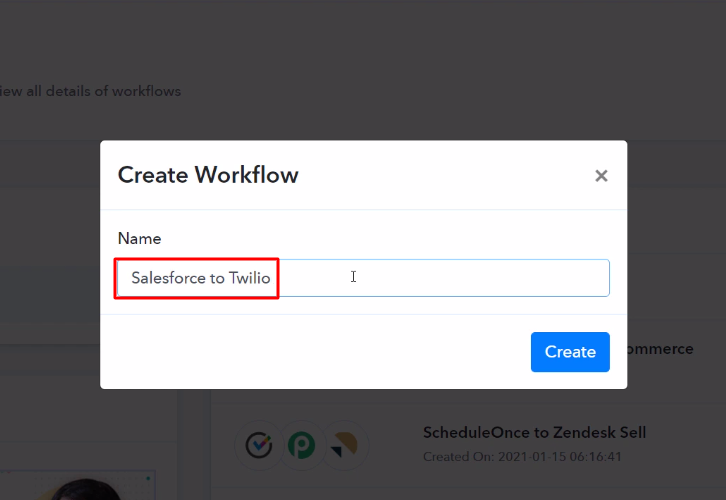Open the ScheduleOnce app icon in workflow row
Image resolution: width=726 pixels, height=500 pixels.
(x=259, y=445)
